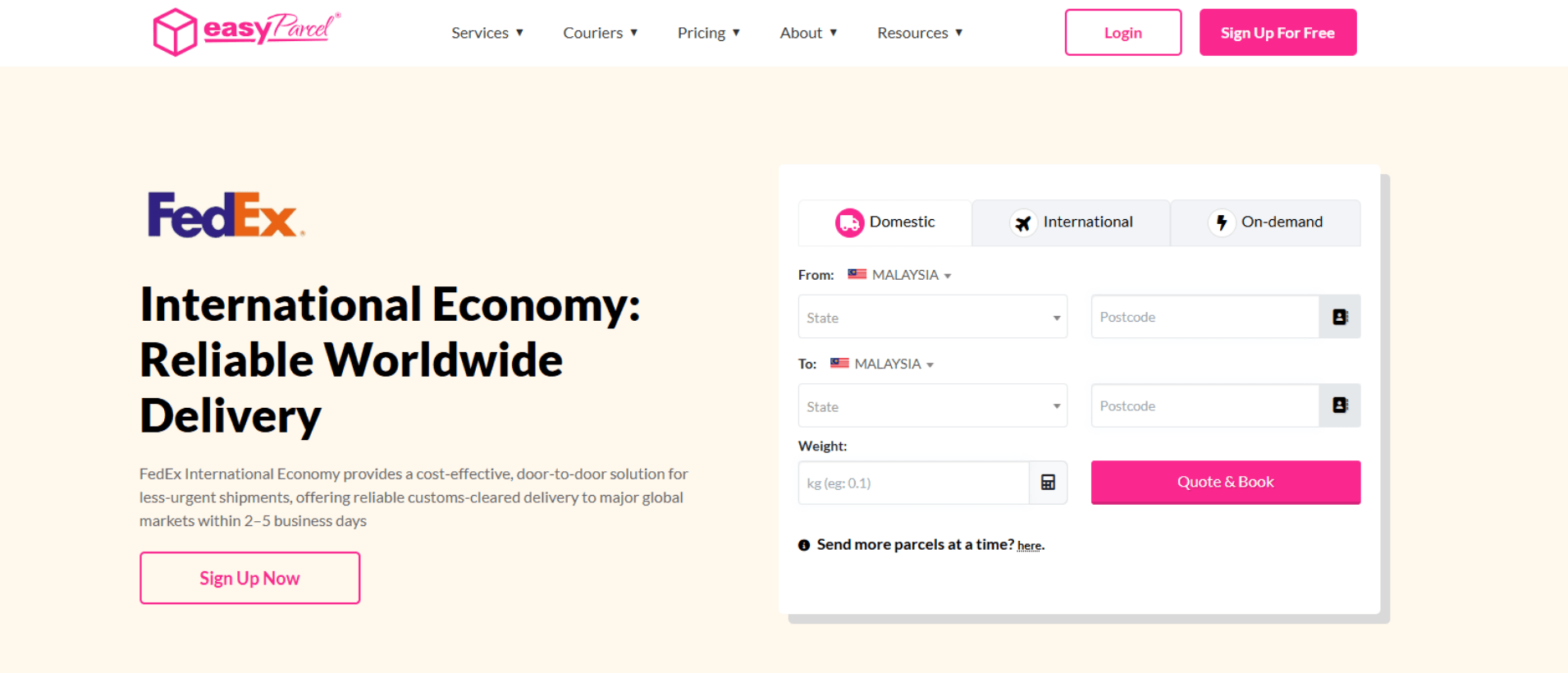1568x673 pixels.
Task: Click the info icon beside Send more parcels
Action: (x=804, y=545)
